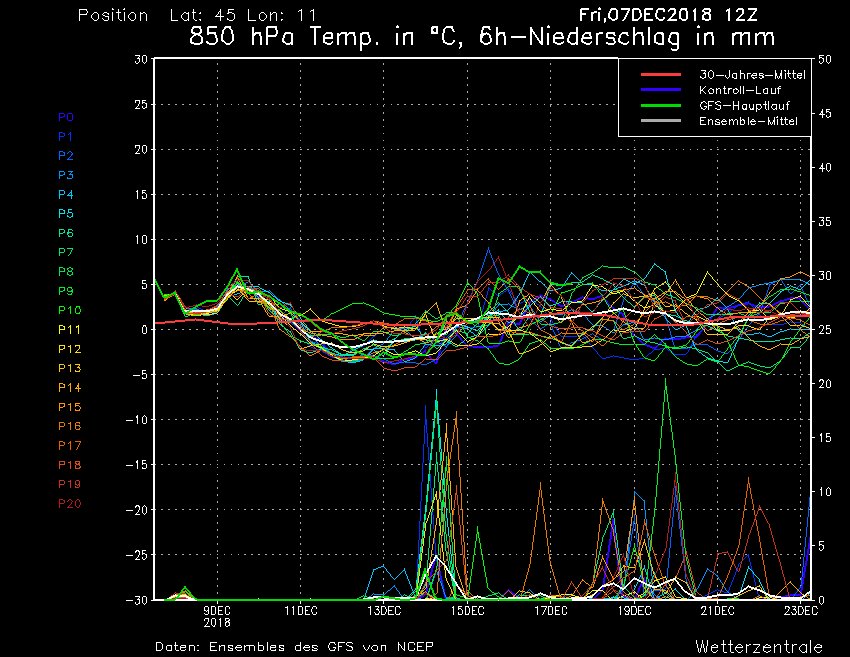
Task: Click the '19DEC' date axis label
Action: [x=634, y=611]
